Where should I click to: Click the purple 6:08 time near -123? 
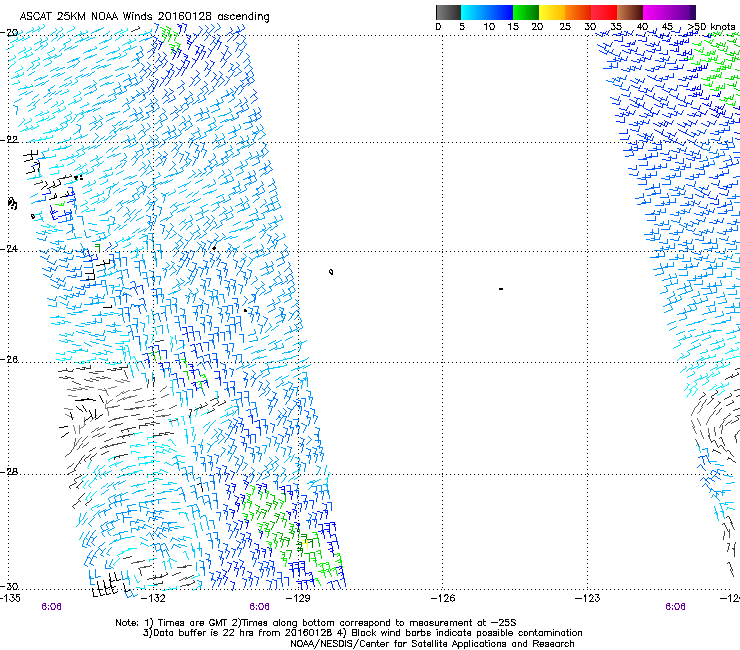tap(675, 607)
